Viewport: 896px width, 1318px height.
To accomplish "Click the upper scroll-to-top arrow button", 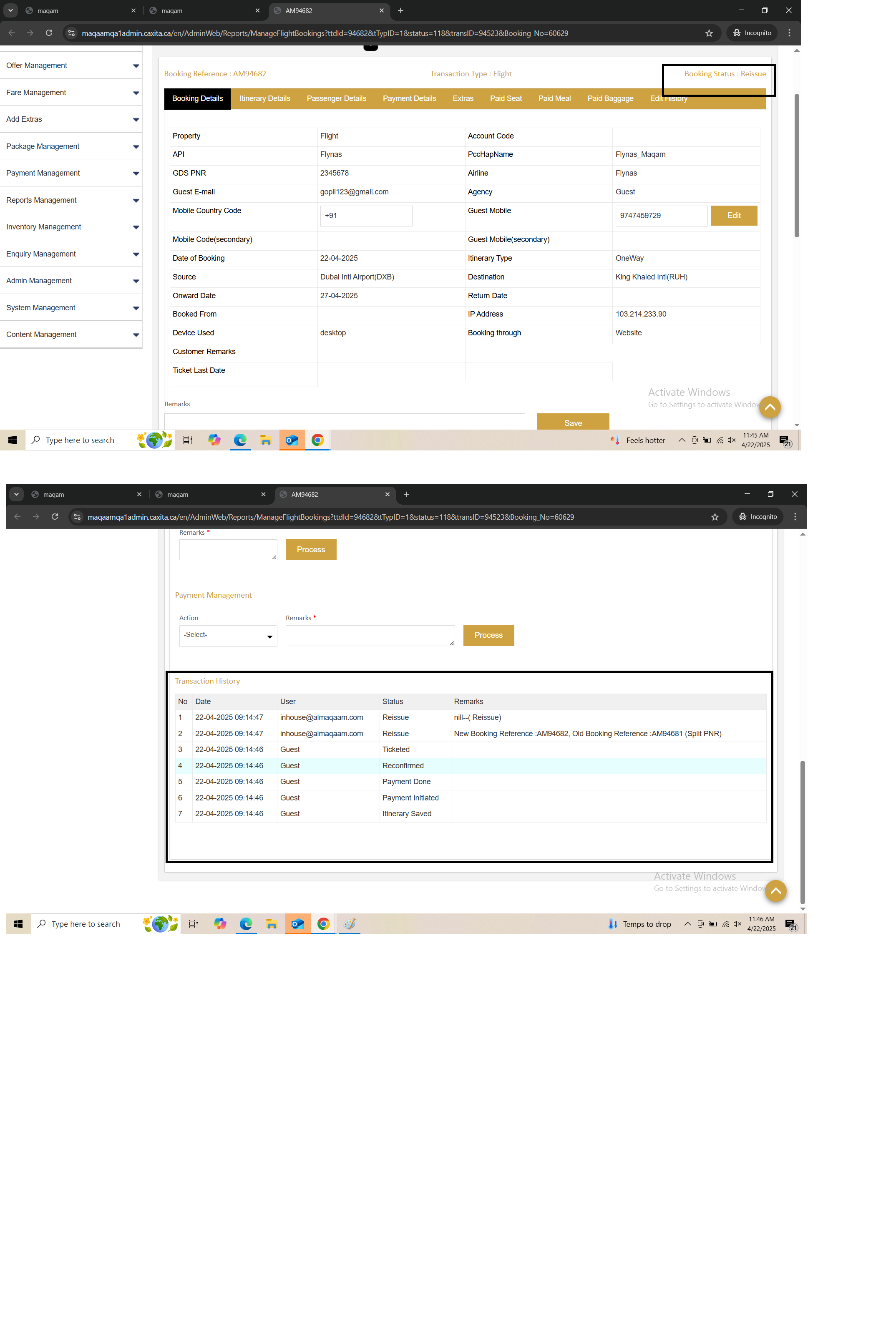I will click(x=770, y=407).
